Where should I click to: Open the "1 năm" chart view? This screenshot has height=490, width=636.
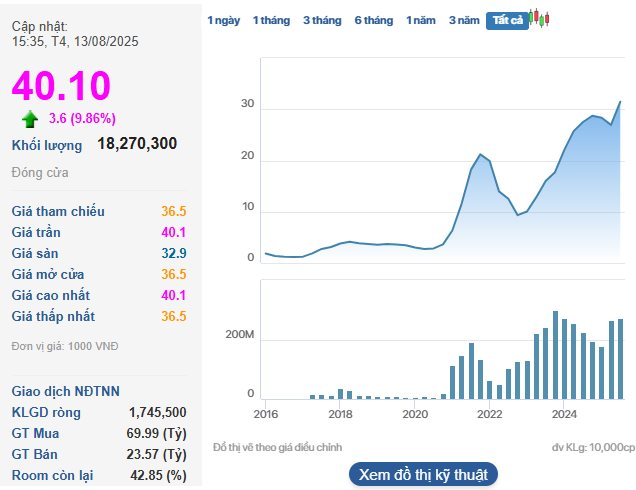[x=421, y=20]
